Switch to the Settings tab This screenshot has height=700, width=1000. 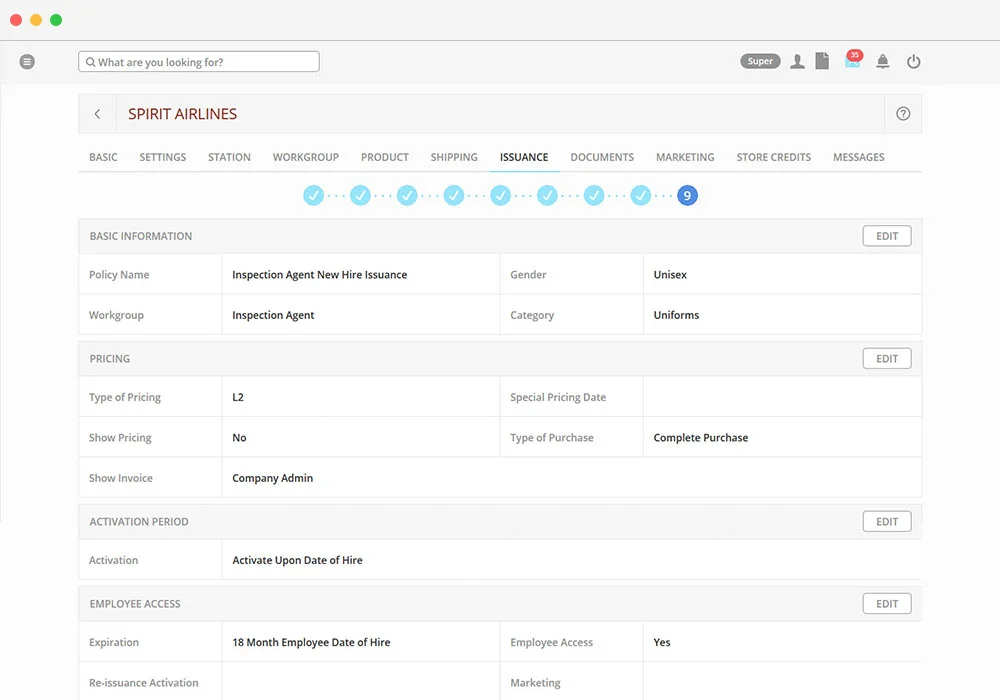[x=162, y=157]
